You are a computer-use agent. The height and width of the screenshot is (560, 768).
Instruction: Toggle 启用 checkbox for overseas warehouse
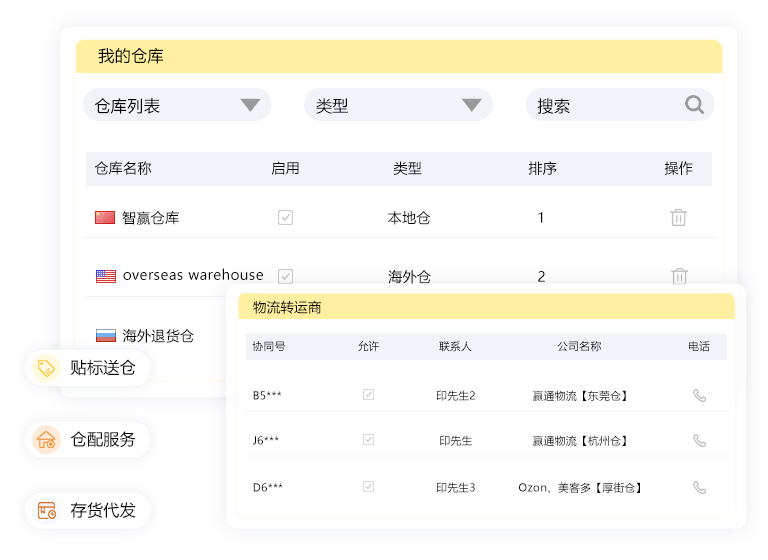point(285,276)
